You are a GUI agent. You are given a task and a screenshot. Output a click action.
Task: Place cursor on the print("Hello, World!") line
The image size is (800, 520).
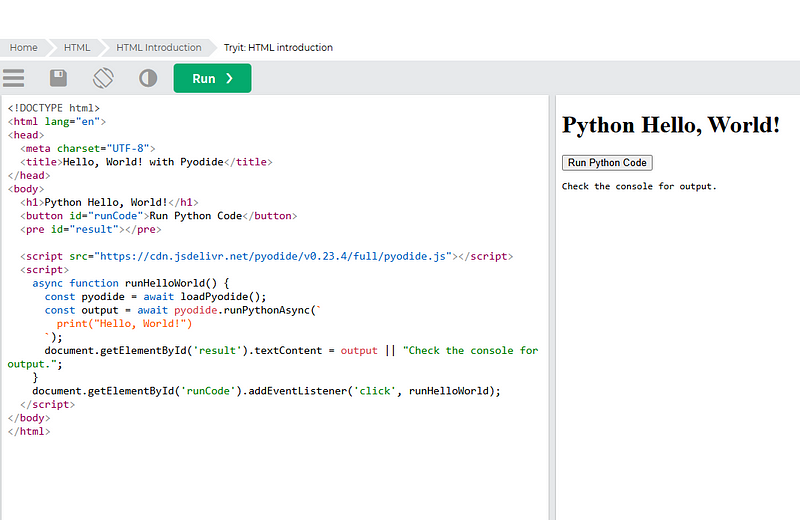(124, 323)
